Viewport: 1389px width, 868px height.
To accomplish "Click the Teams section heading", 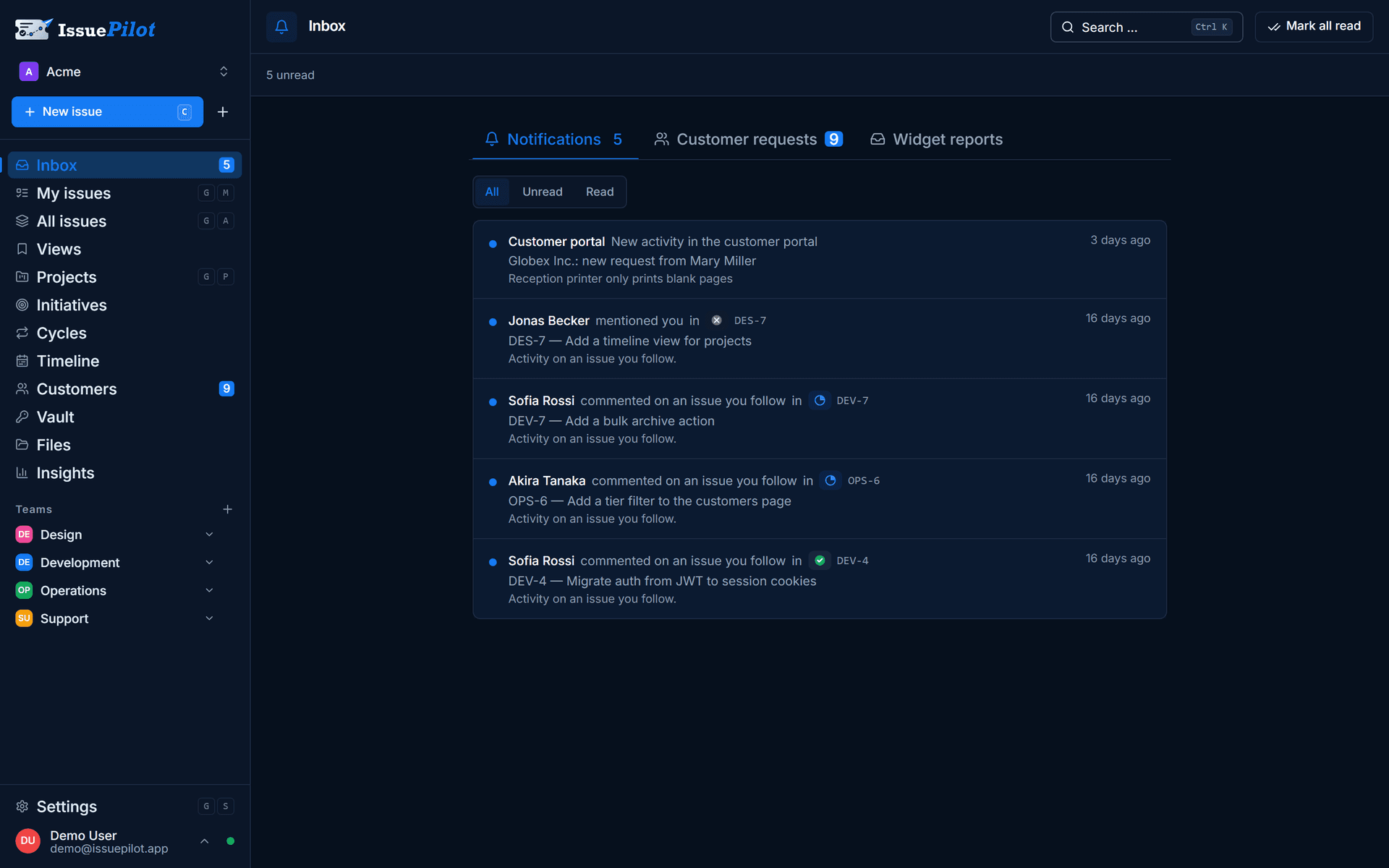I will [x=34, y=509].
